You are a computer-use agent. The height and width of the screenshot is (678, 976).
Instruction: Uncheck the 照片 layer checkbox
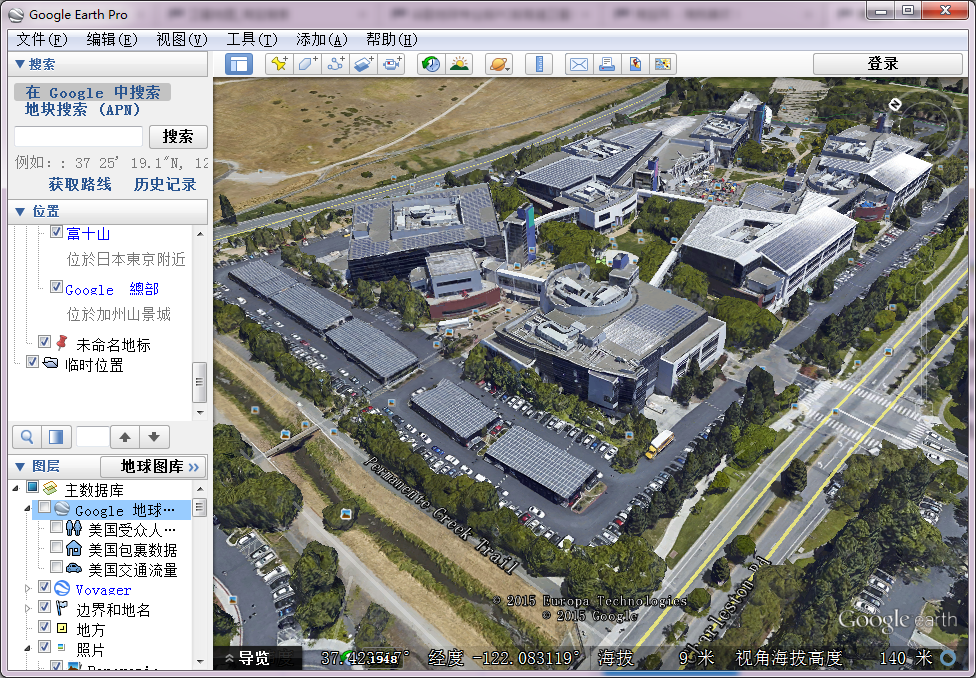(44, 646)
